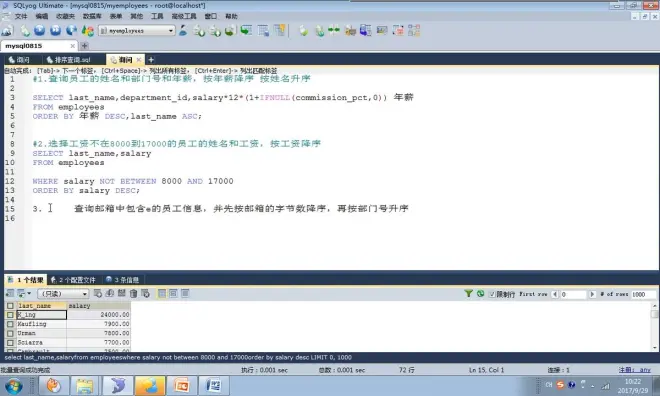This screenshot has width=660, height=396.
Task: Click the salary column header
Action: click(98, 306)
